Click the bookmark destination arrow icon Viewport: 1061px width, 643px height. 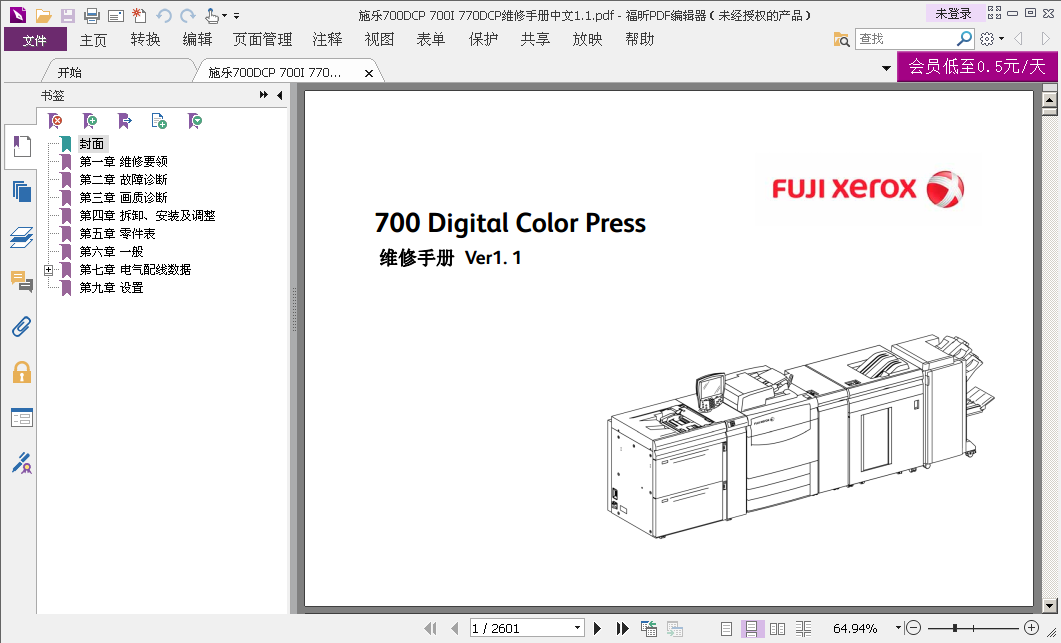click(x=125, y=121)
